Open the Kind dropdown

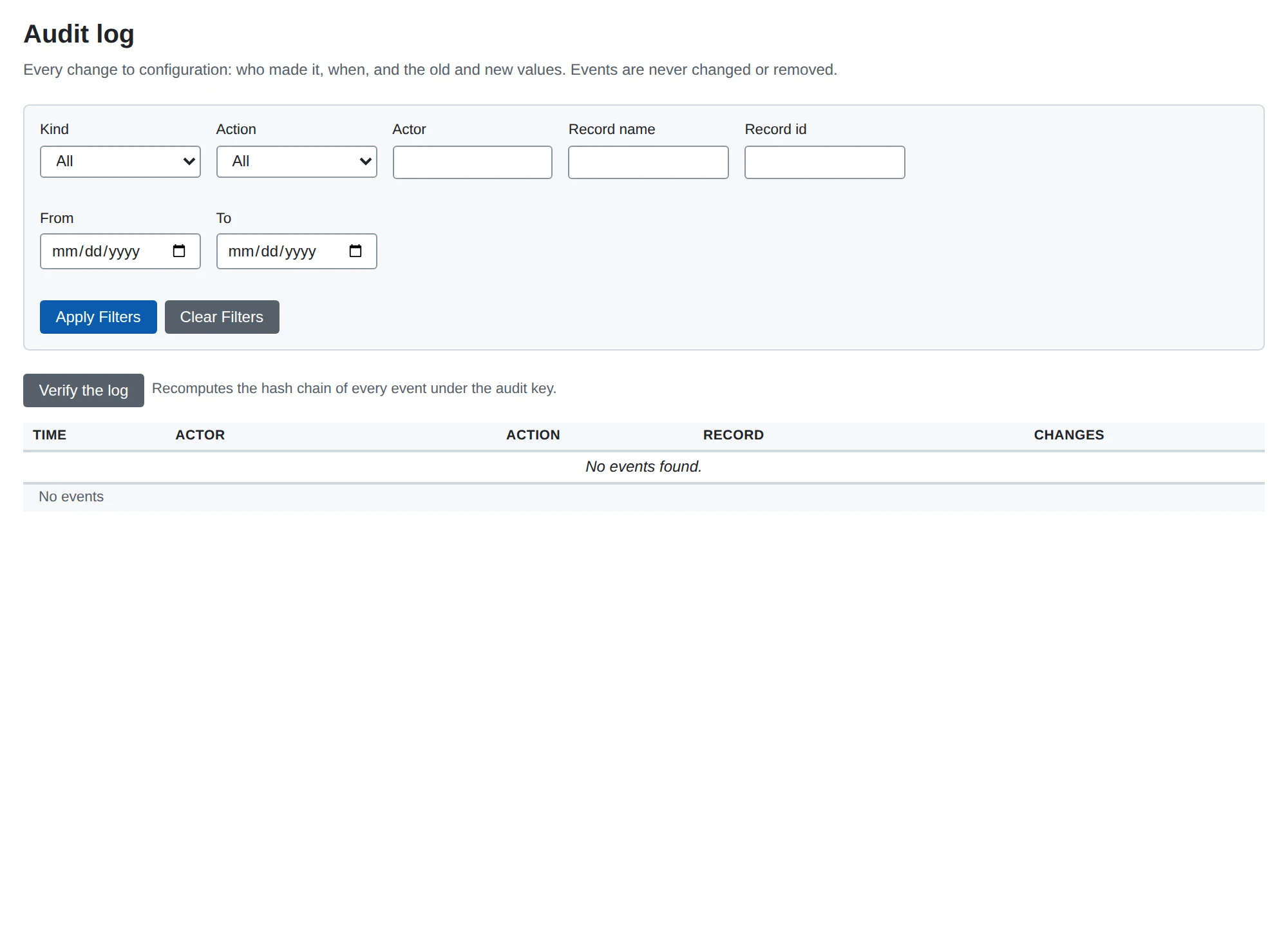pos(120,162)
